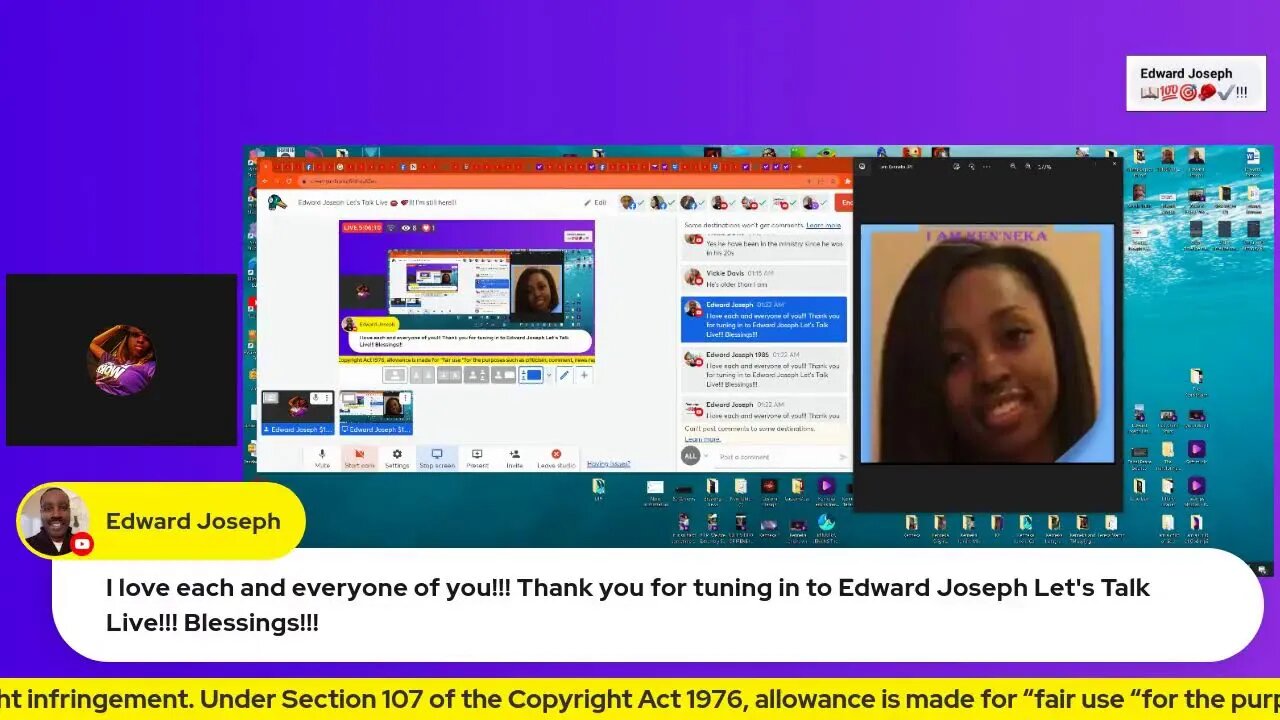Screen dimensions: 1280x720
Task: Click the Edward Joseph 1985 comment
Action: pyautogui.click(x=764, y=369)
